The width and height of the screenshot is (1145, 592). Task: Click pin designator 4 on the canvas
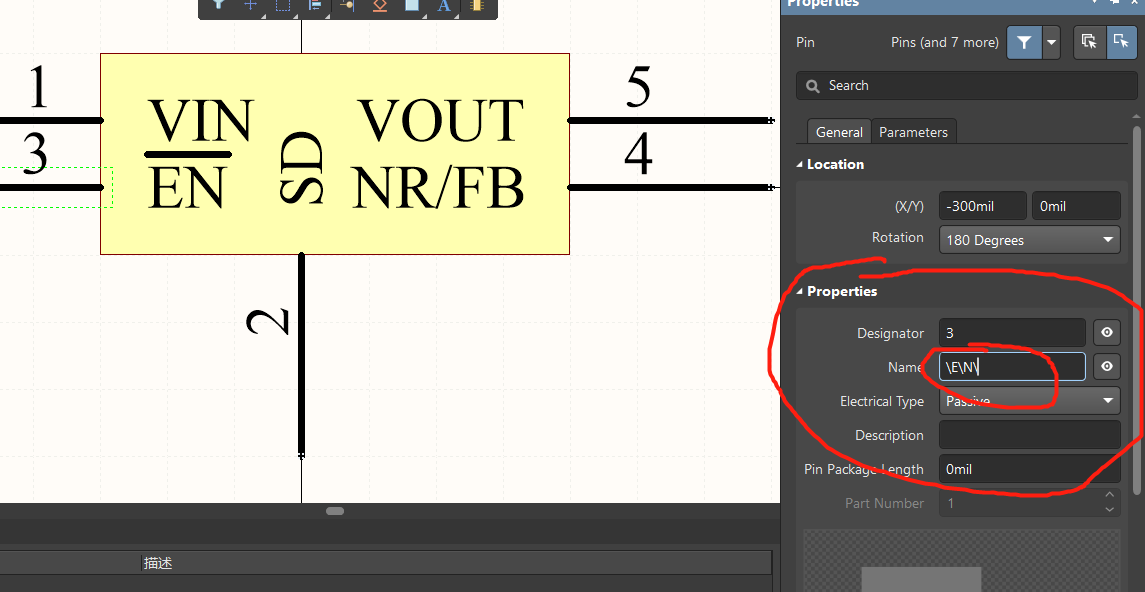638,155
